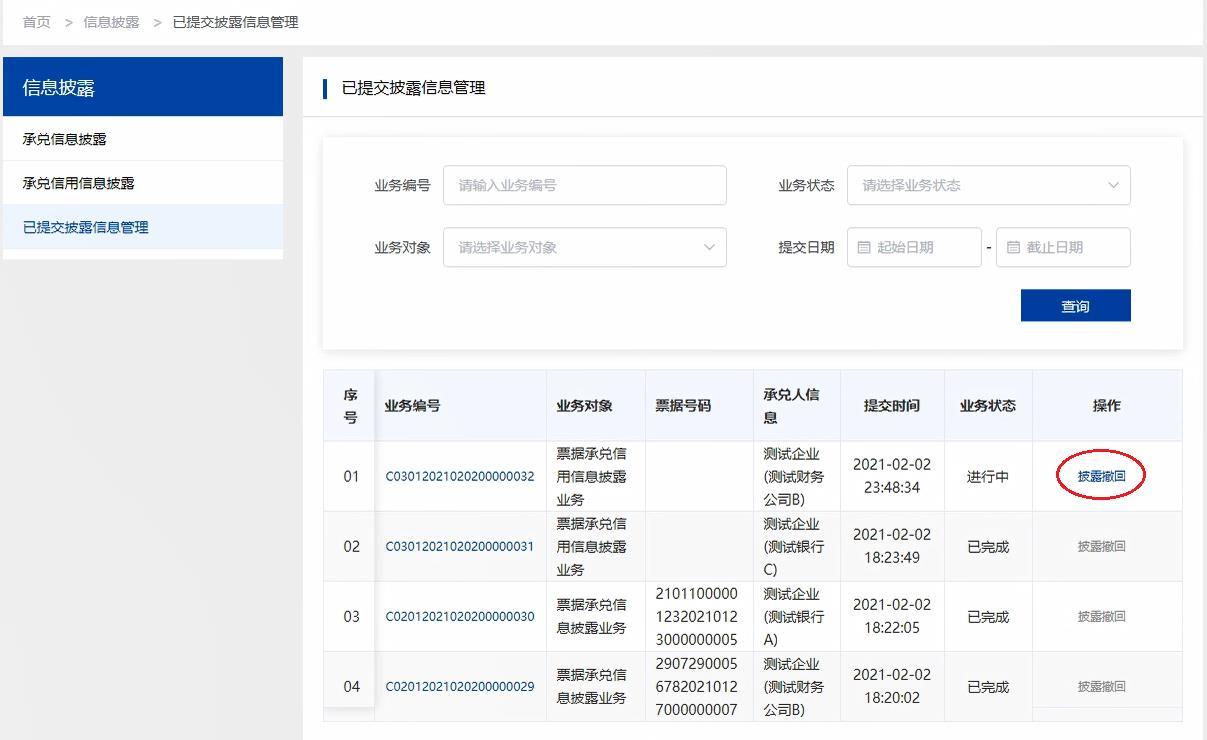1207x740 pixels.
Task: Open record C02012021020200000029
Action: 459,686
